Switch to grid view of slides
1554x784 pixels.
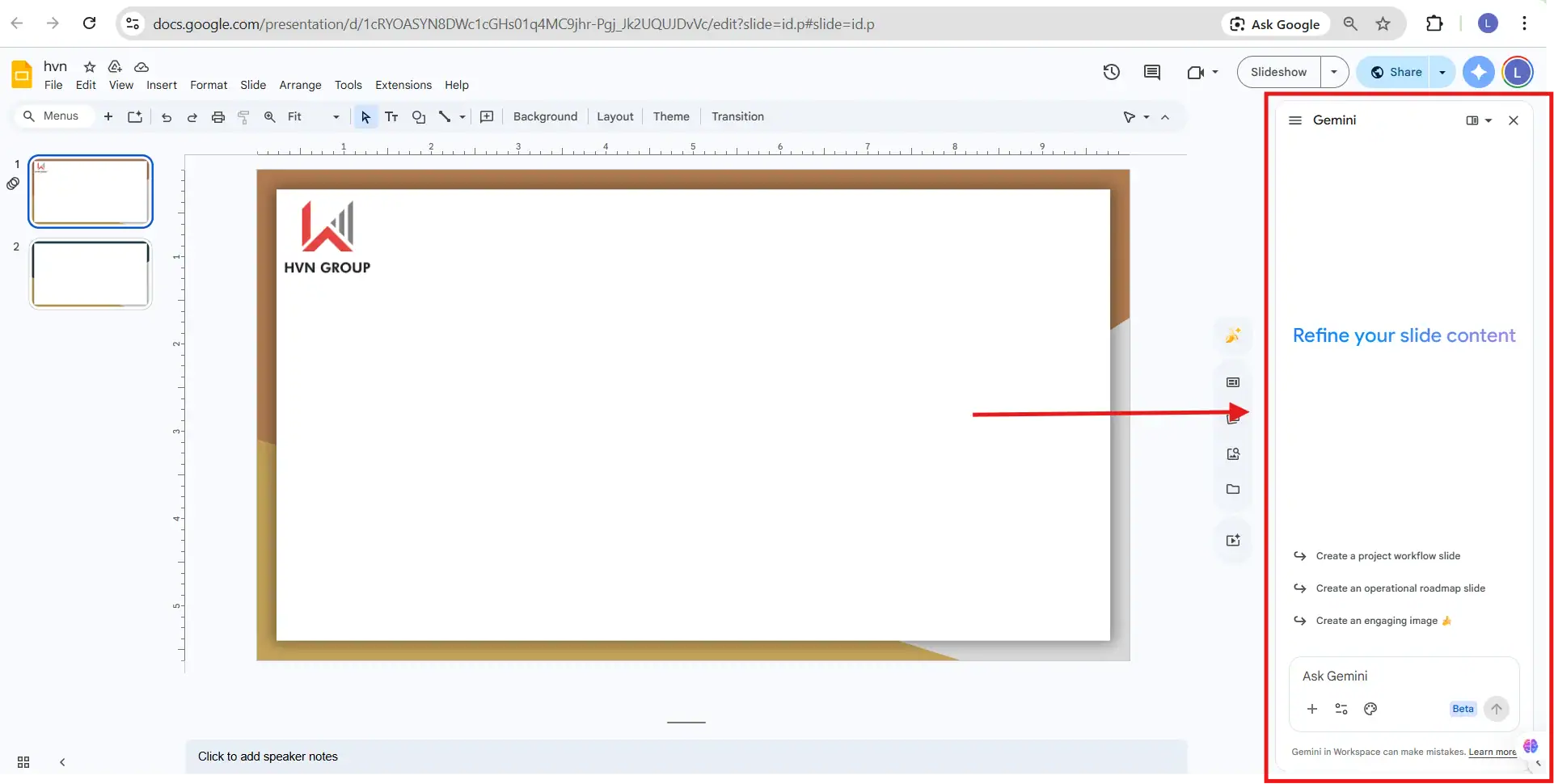[x=23, y=762]
